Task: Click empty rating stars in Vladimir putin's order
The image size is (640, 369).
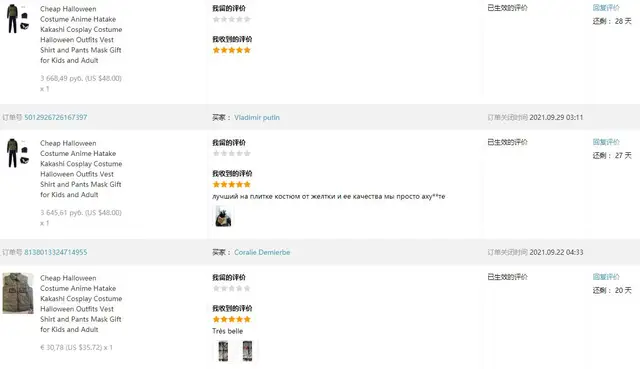Action: coord(231,153)
